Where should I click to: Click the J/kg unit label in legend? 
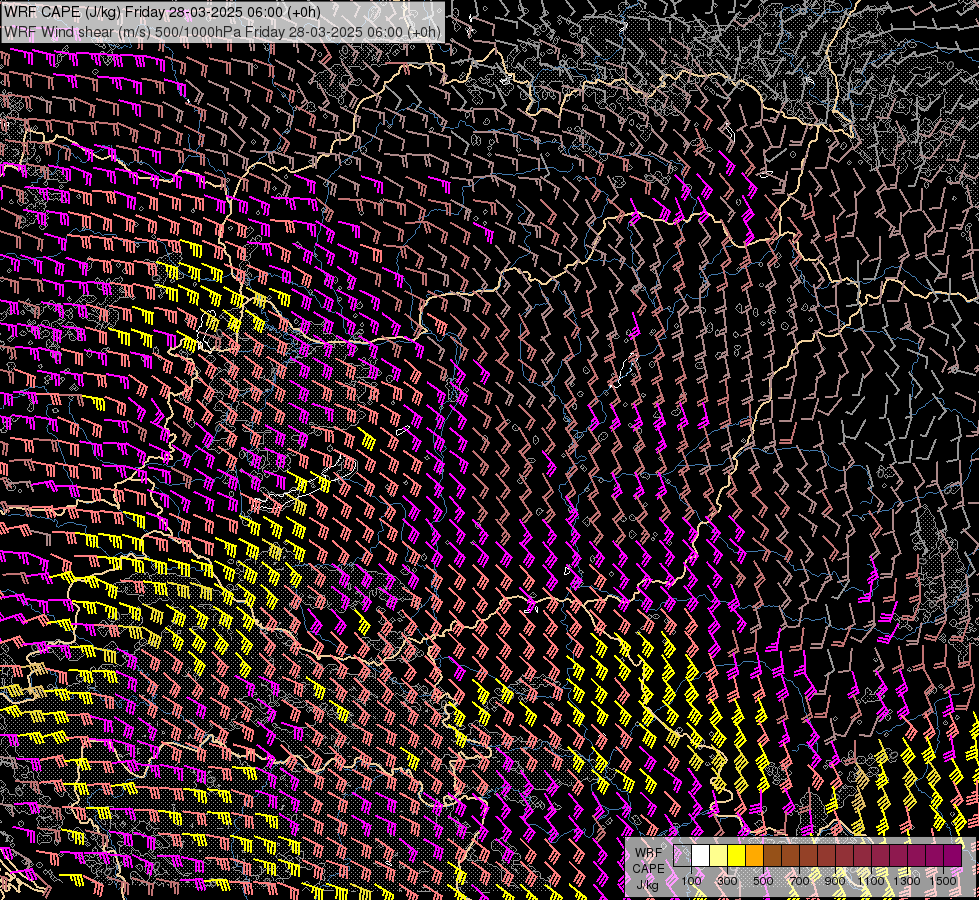[648, 885]
